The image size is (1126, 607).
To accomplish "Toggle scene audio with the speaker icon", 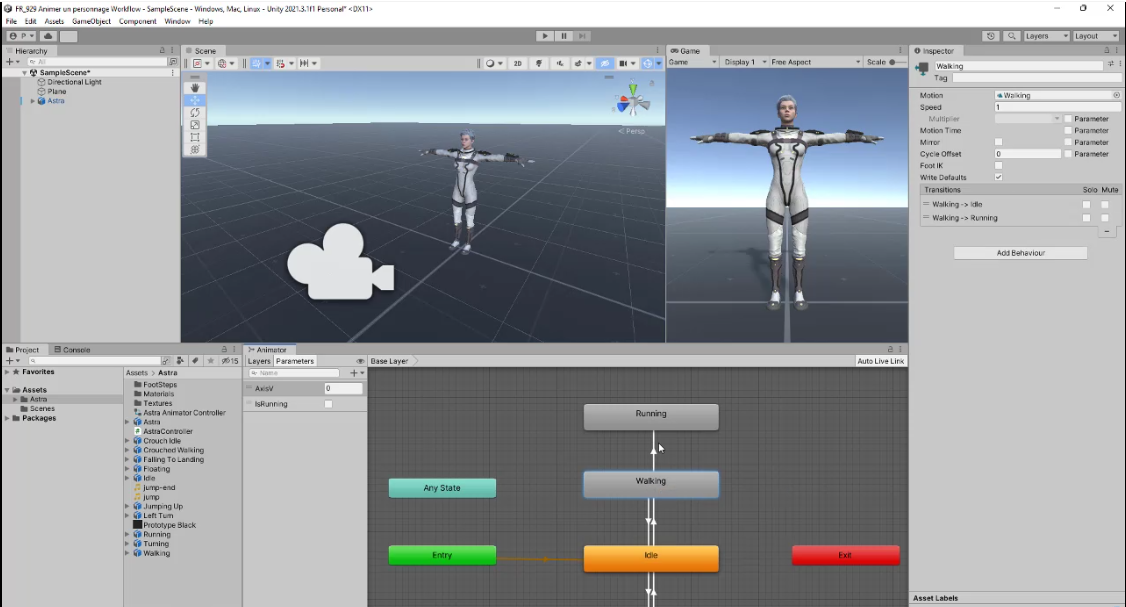I will (x=559, y=62).
